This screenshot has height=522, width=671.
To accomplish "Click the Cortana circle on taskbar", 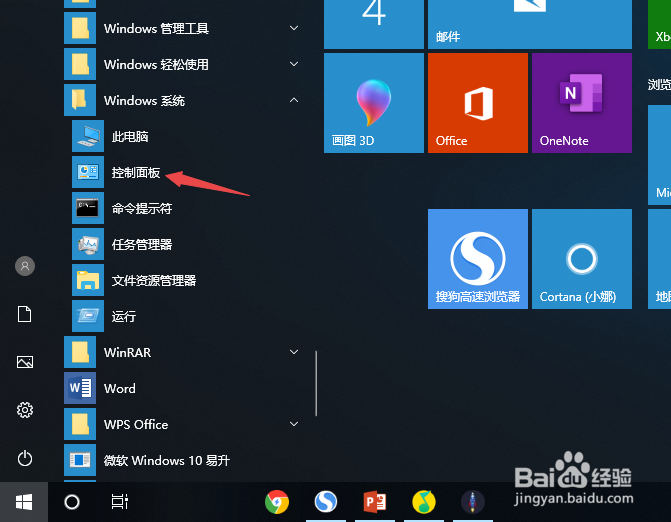I will point(72,502).
